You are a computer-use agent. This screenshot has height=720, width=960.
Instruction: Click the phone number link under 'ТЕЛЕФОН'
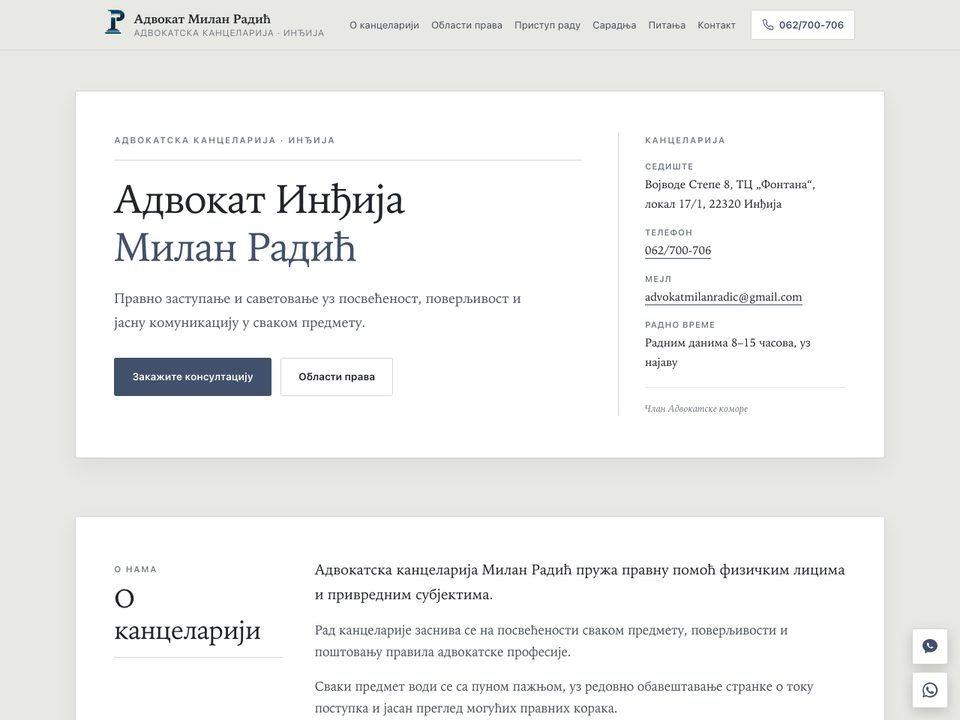point(678,250)
